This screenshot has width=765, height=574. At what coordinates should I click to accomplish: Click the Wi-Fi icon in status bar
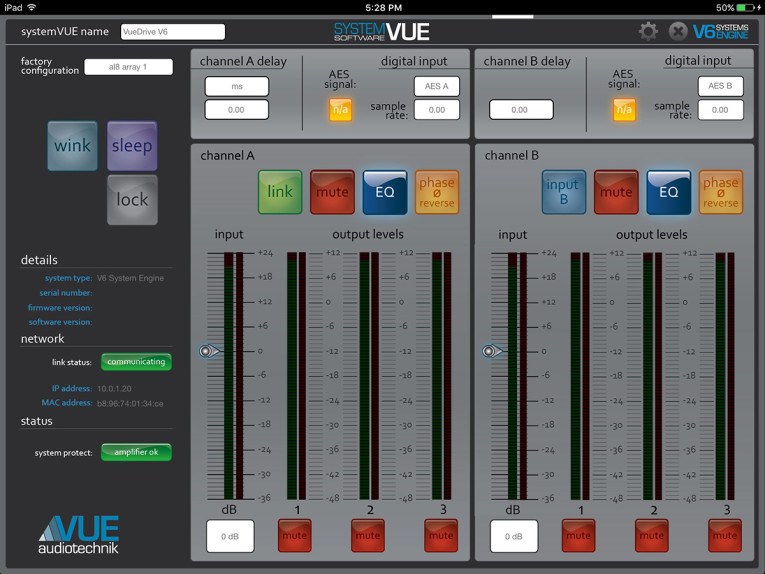pyautogui.click(x=32, y=7)
